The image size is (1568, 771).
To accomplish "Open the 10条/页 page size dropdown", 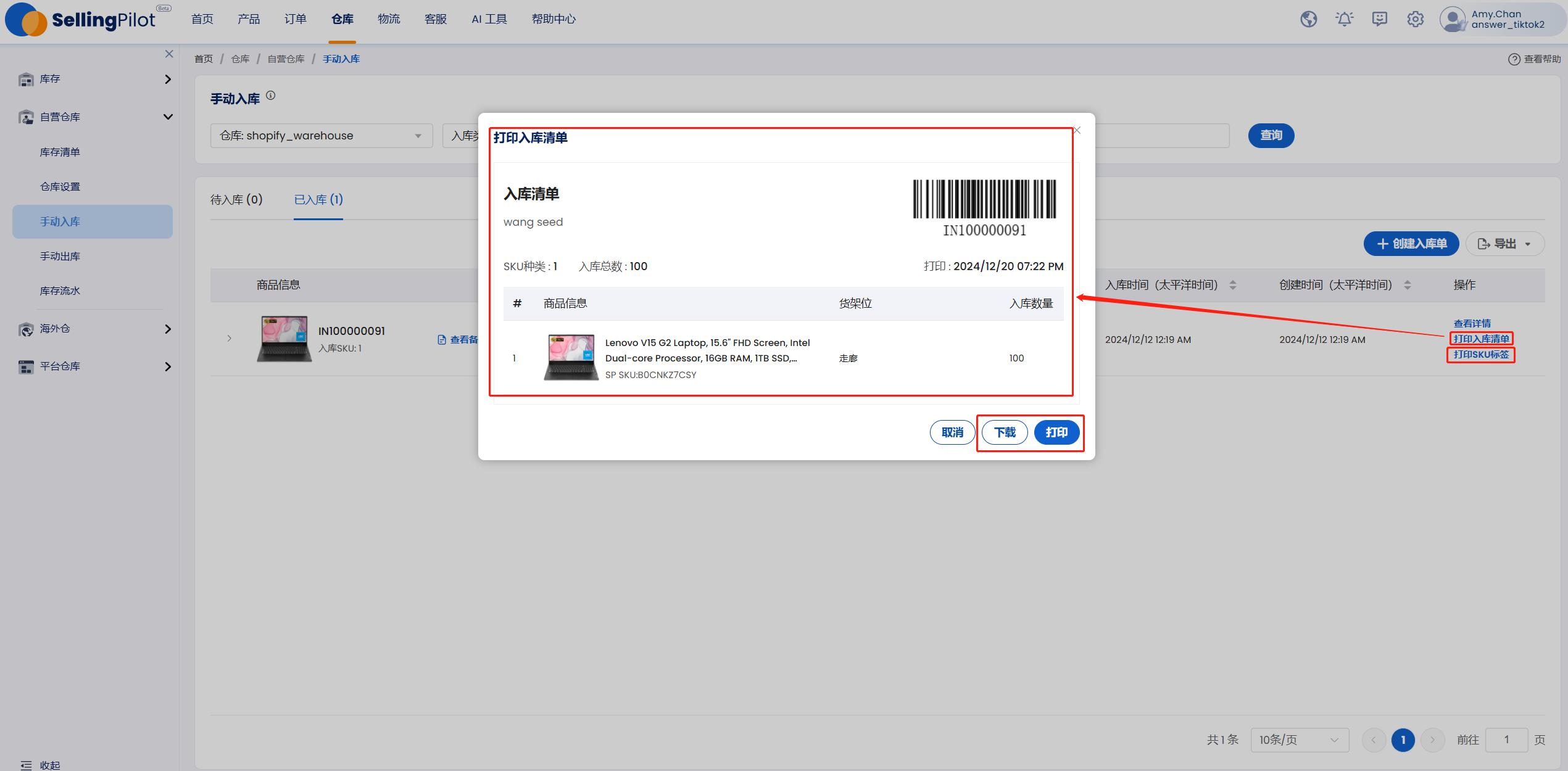I will [x=1299, y=740].
